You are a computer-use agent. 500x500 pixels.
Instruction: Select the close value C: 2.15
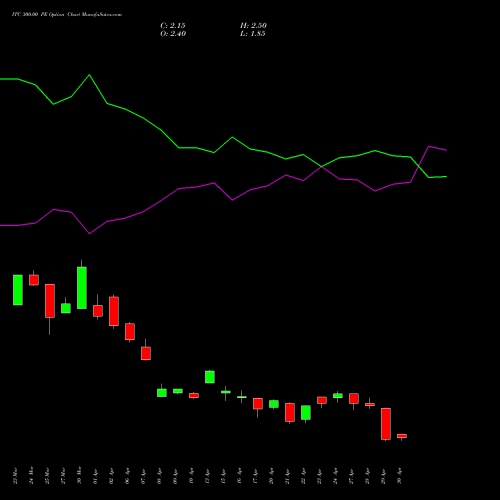(173, 26)
